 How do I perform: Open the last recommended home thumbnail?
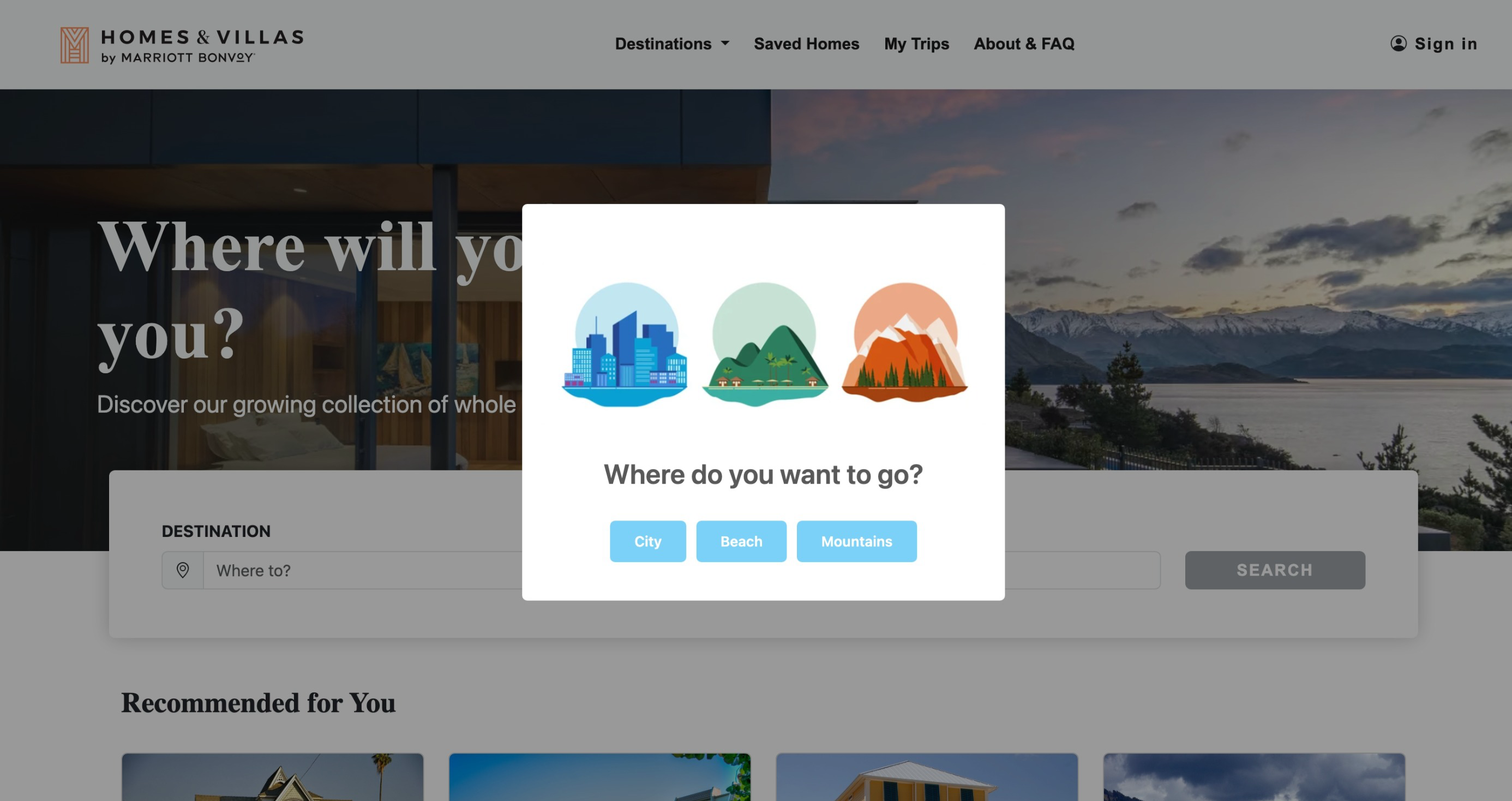coord(1254,777)
